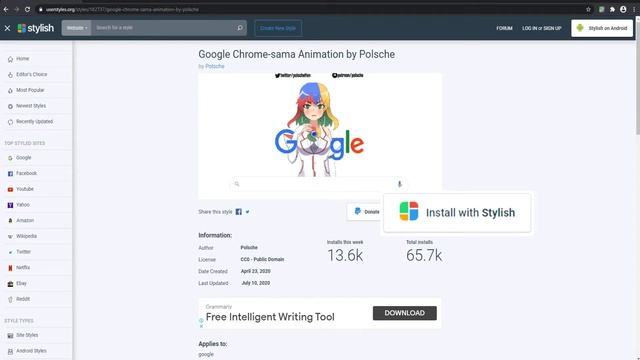Click the Twitter icon in sidebar
The image size is (640, 360).
coord(10,252)
